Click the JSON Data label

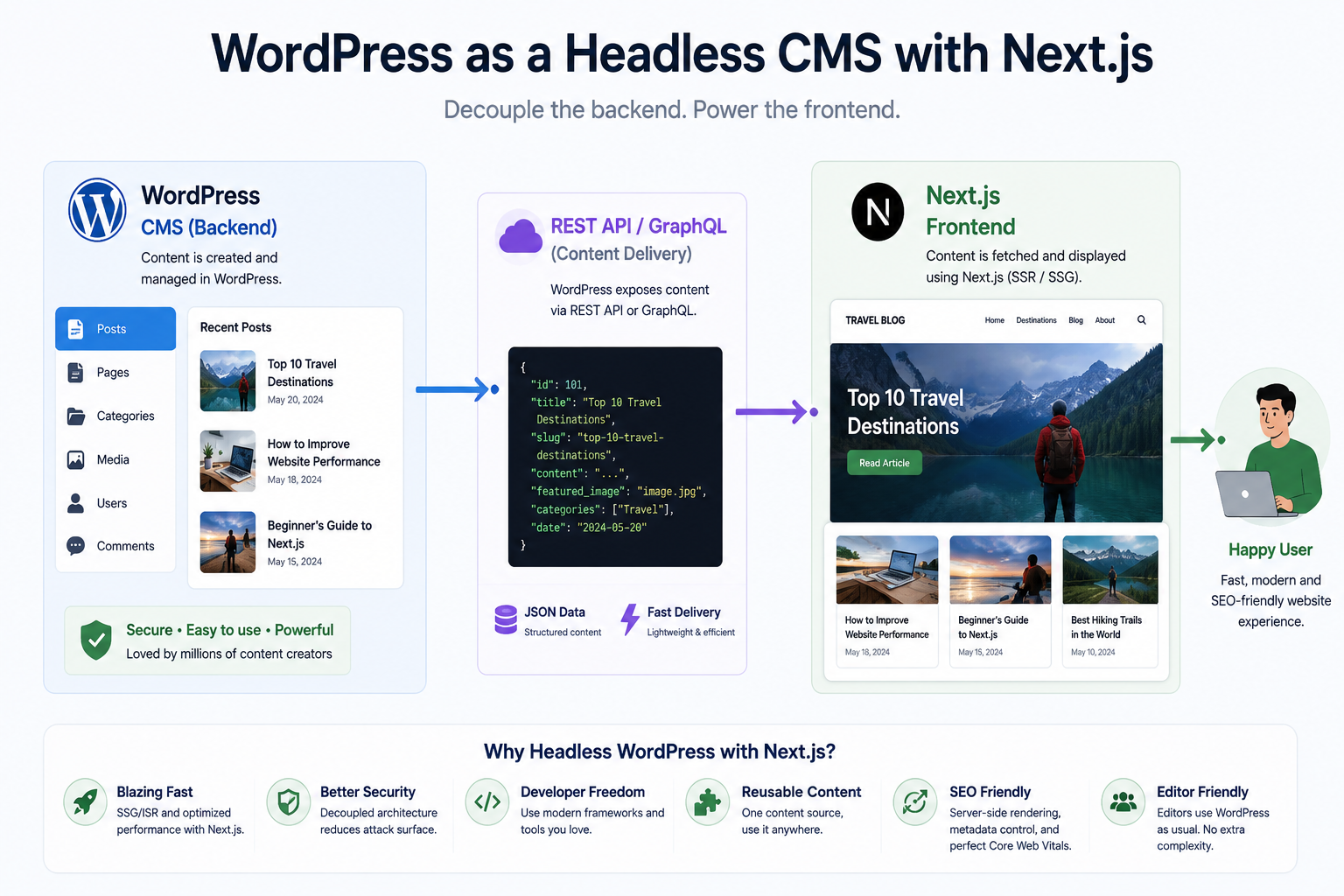point(555,612)
